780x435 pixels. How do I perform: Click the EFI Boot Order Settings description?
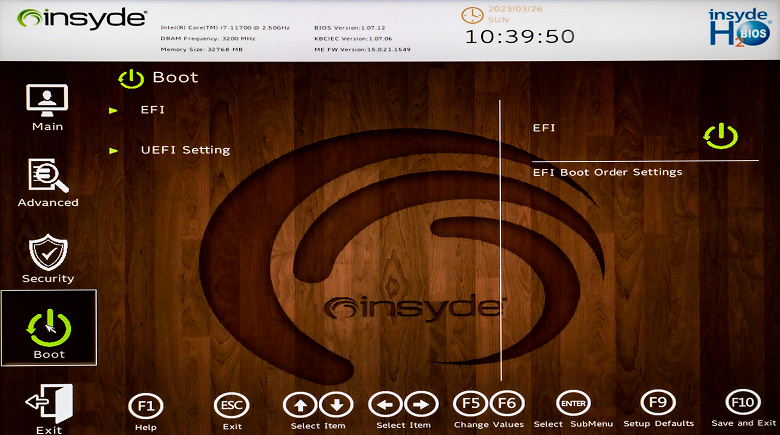pos(607,172)
